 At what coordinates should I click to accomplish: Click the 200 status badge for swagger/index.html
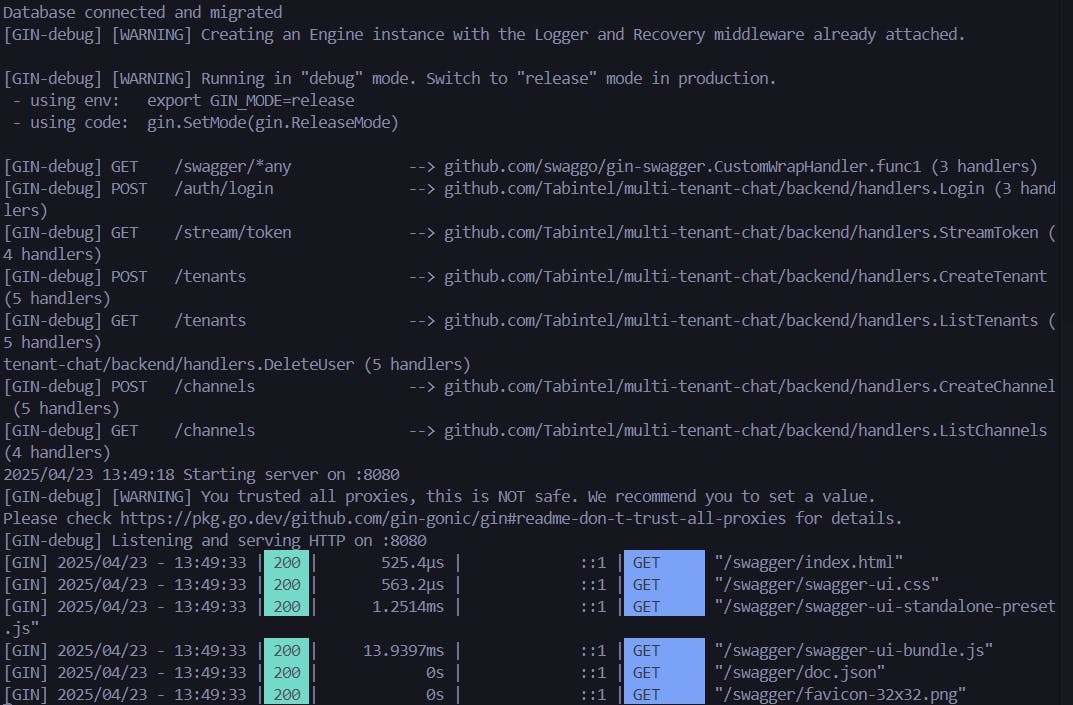[287, 562]
